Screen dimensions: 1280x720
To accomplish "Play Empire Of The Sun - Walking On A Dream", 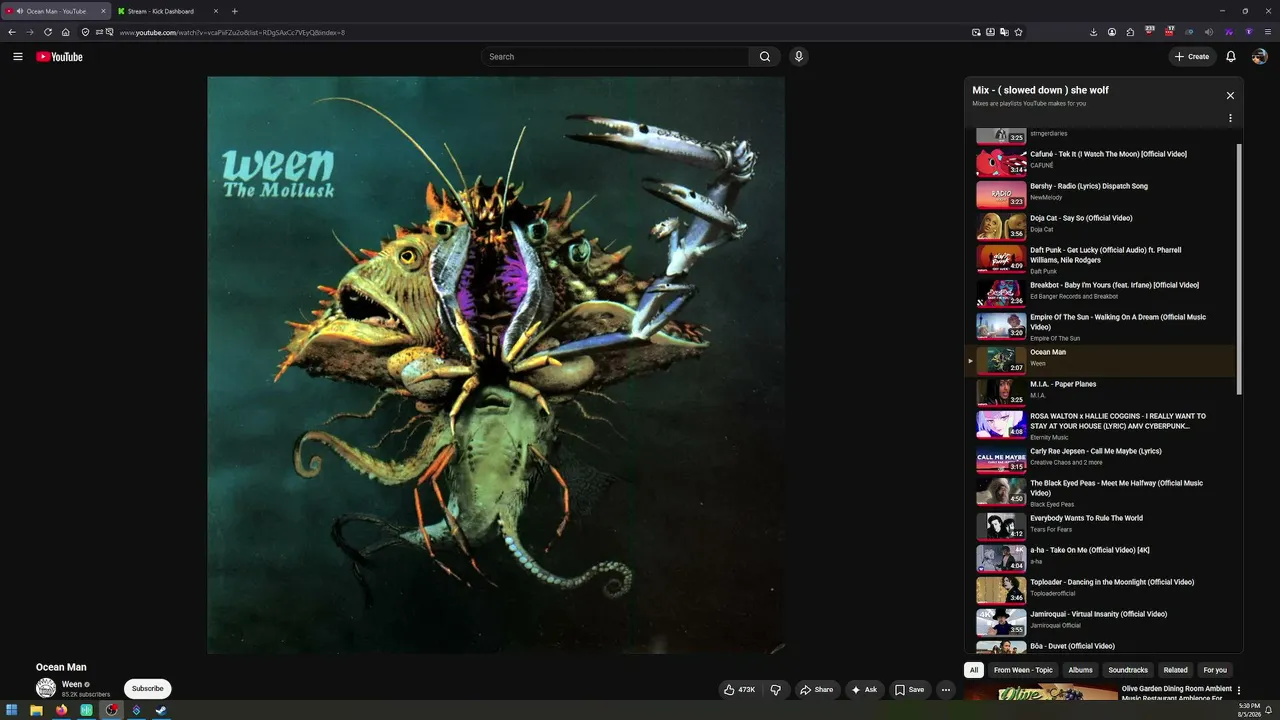I will pos(1101,327).
